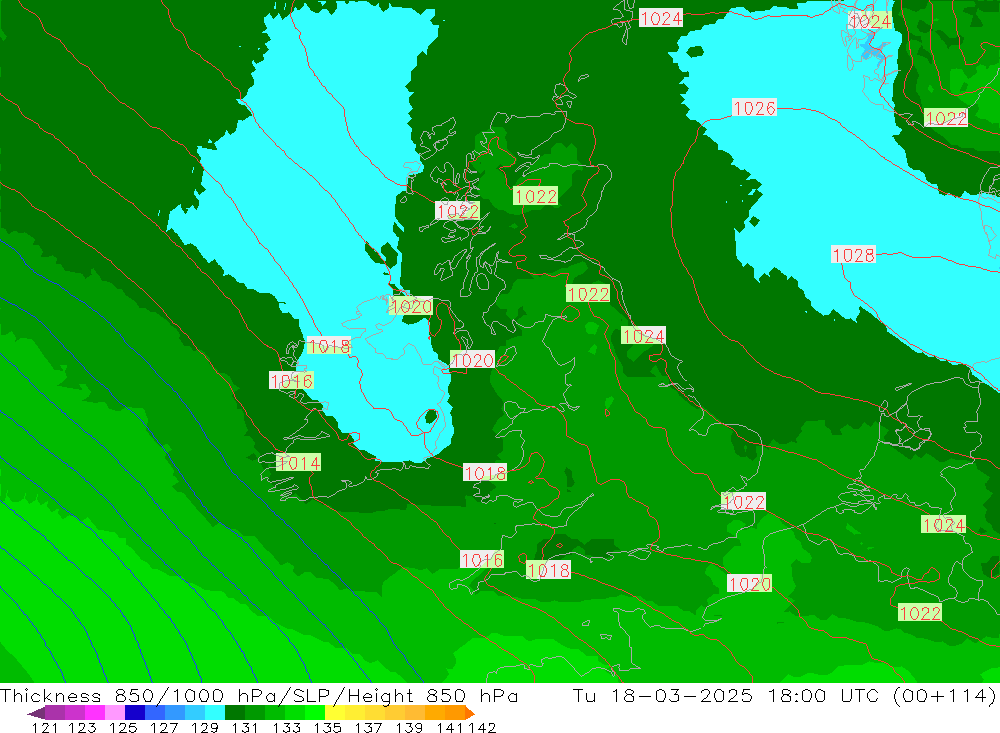This screenshot has height=733, width=1000.
Task: Click the orange right arrow end of the legend
Action: pyautogui.click(x=469, y=713)
